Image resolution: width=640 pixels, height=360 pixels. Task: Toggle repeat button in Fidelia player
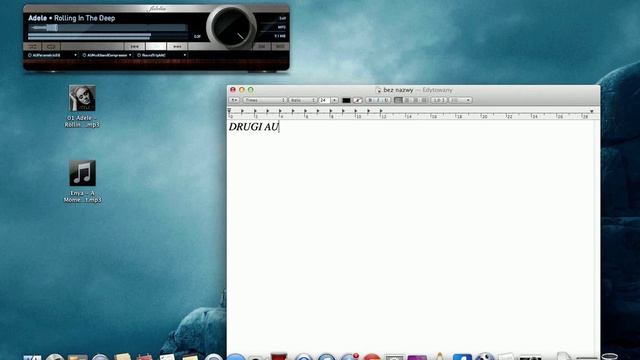51,47
